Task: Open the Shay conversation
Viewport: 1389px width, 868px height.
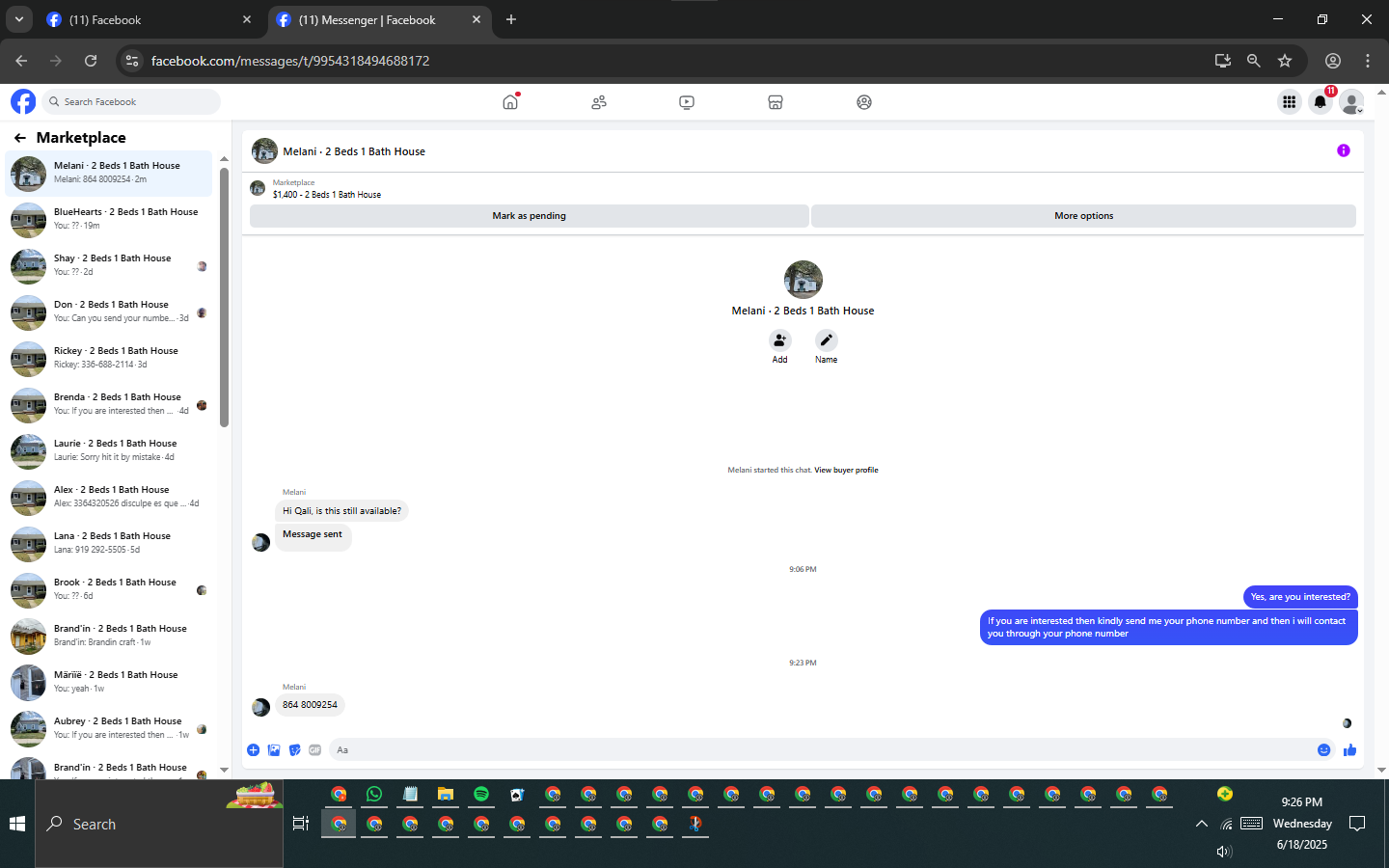Action: 108,265
